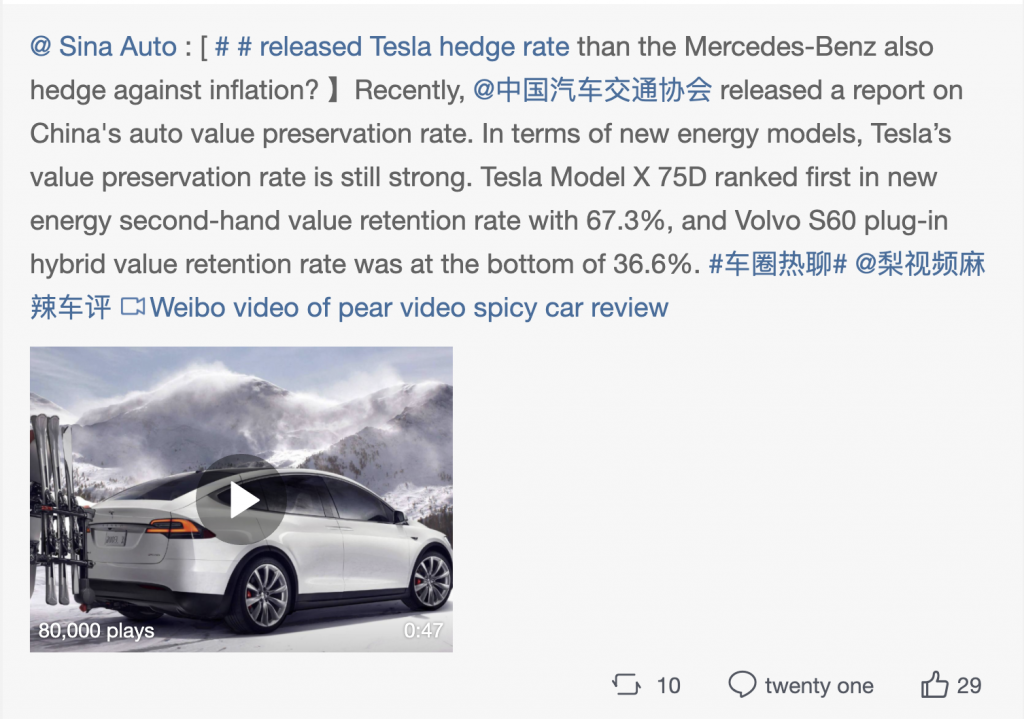The height and width of the screenshot is (719, 1024).
Task: Open comments via speech bubble icon
Action: 742,684
